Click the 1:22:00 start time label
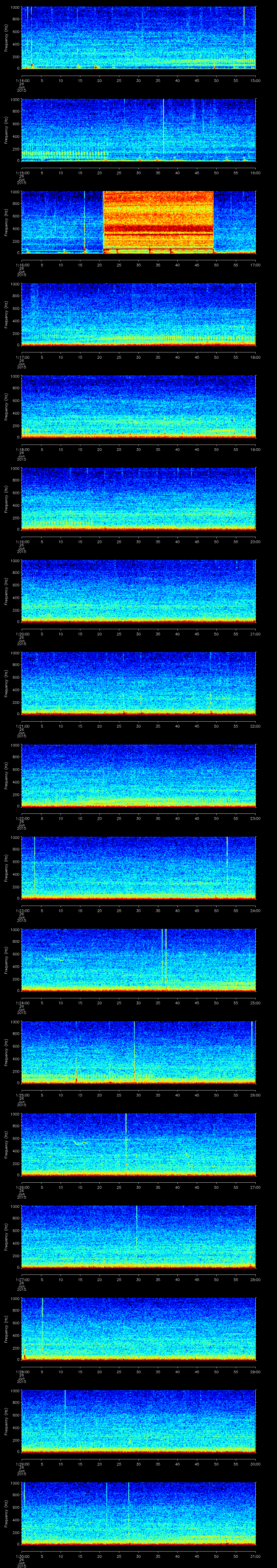 (x=22, y=818)
